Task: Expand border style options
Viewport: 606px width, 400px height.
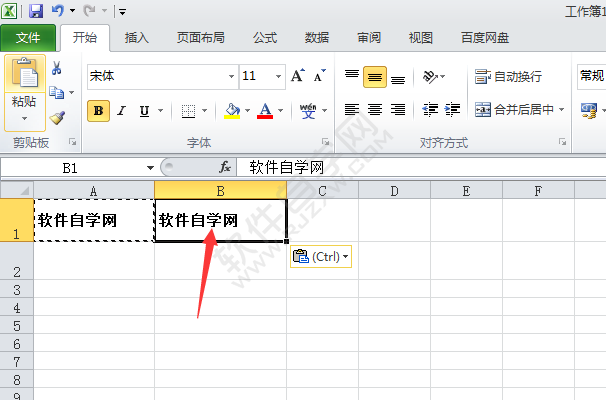Action: tap(204, 111)
